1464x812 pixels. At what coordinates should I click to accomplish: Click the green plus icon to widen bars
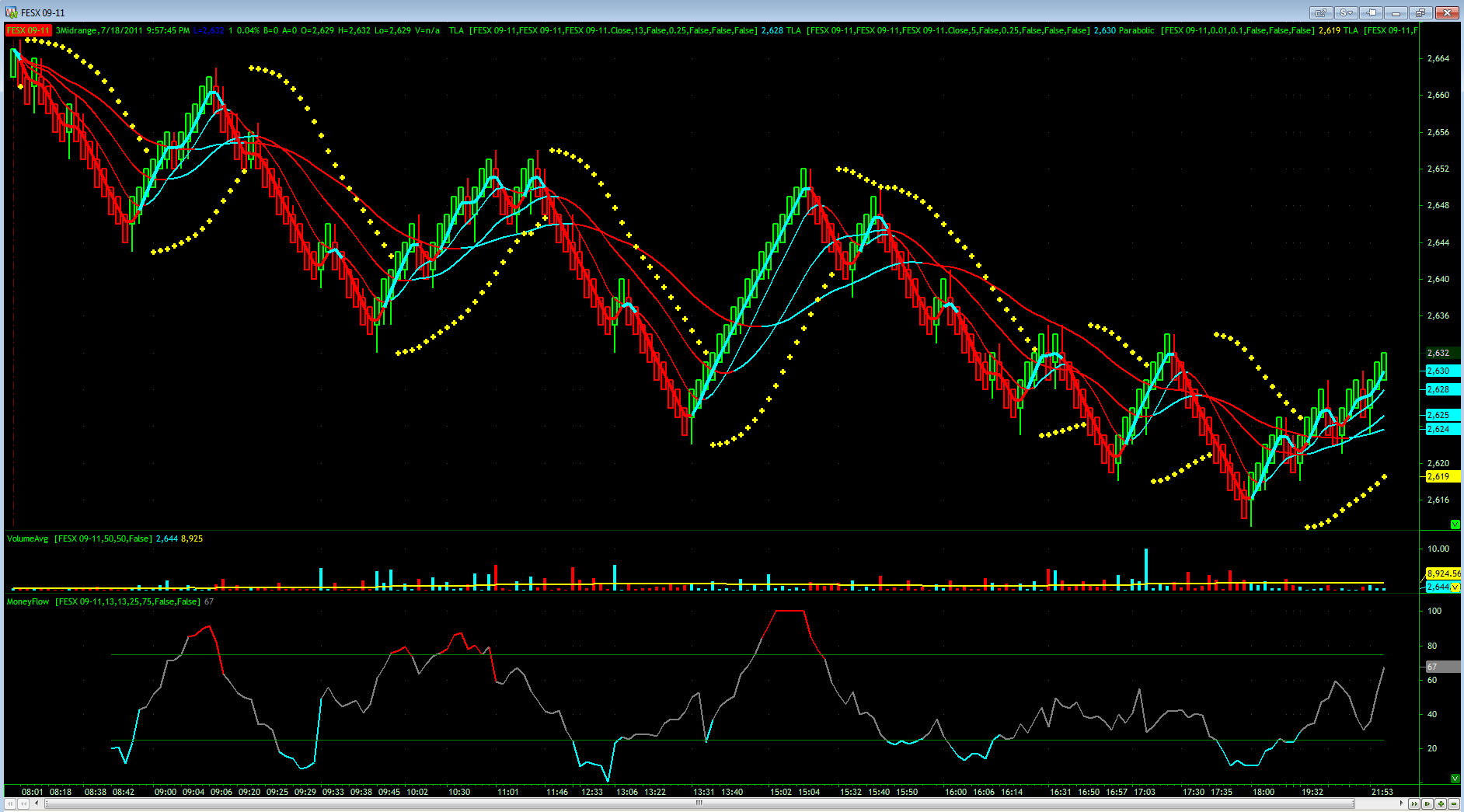click(1441, 804)
